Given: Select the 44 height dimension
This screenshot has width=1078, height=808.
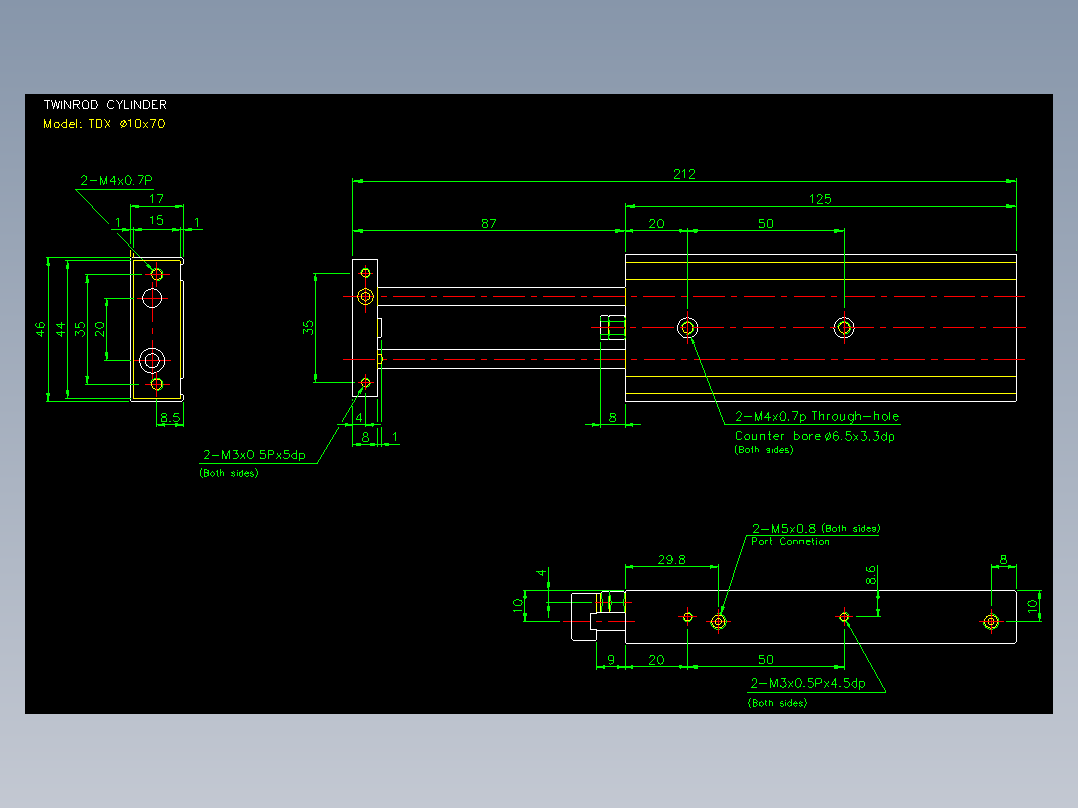Looking at the screenshot, I should 60,329.
